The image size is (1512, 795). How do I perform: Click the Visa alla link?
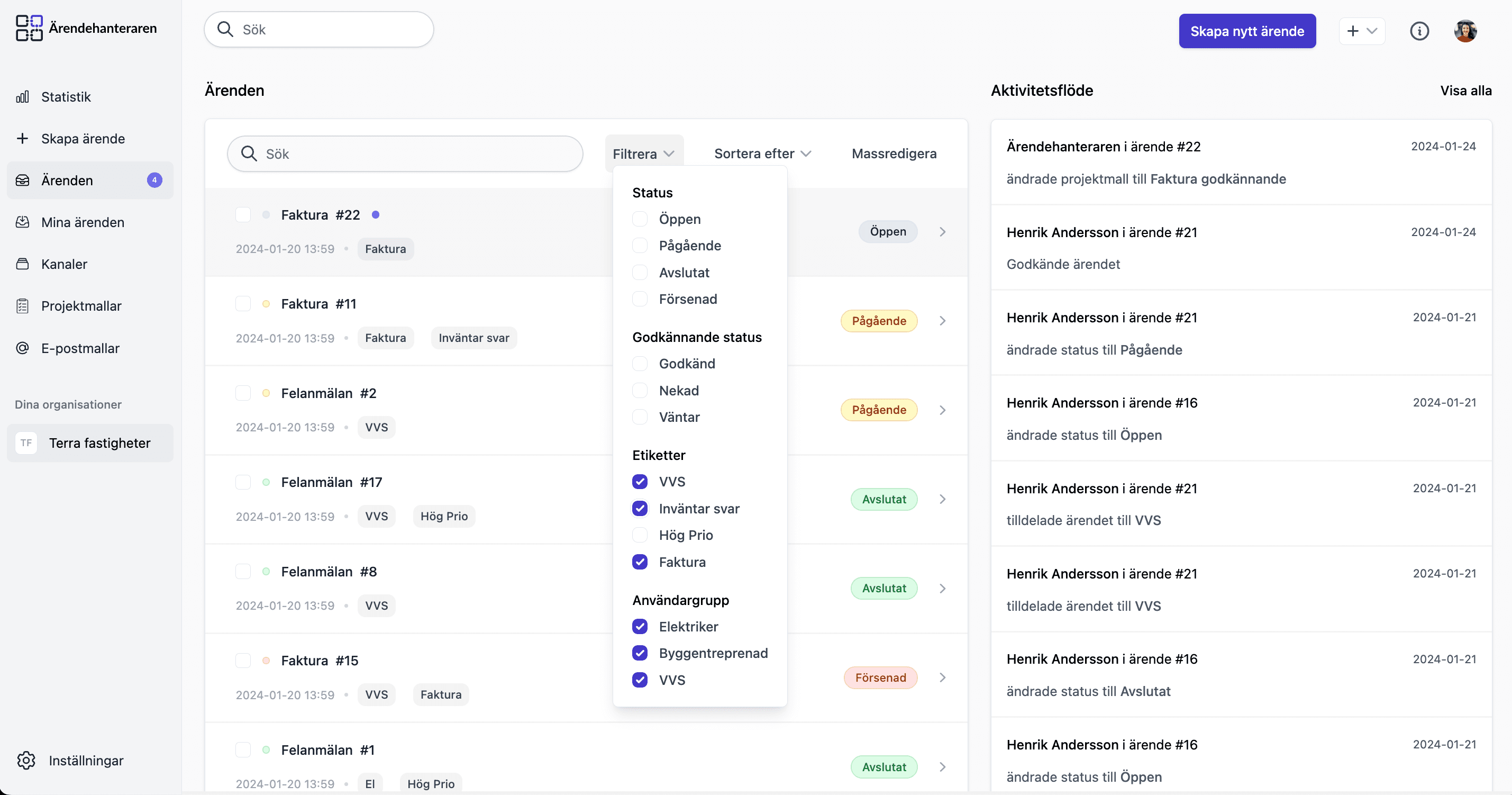pyautogui.click(x=1465, y=91)
